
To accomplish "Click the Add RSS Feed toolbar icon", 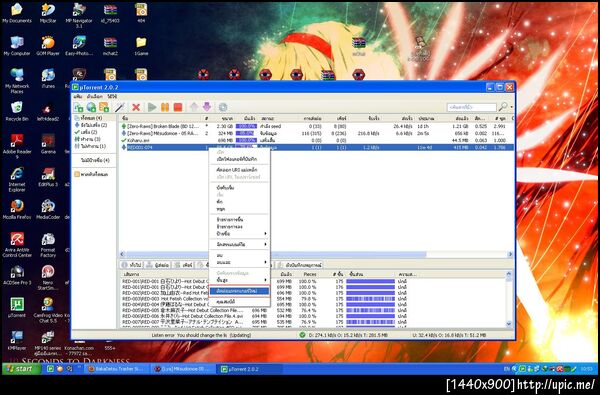I will pos(104,107).
